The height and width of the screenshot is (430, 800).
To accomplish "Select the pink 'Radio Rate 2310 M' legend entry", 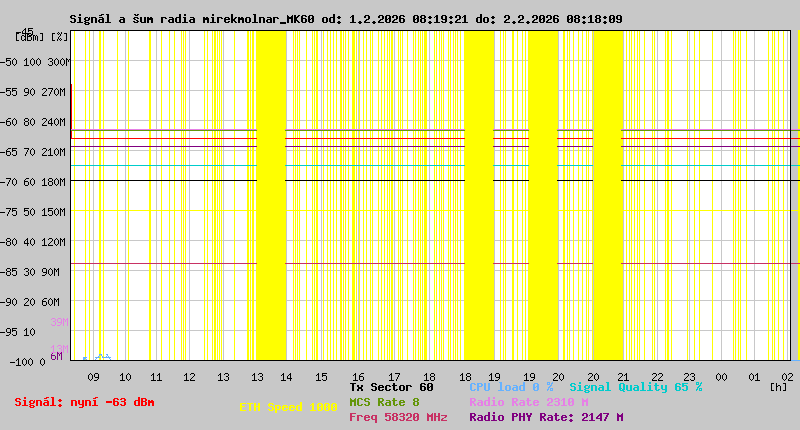I will click(529, 402).
